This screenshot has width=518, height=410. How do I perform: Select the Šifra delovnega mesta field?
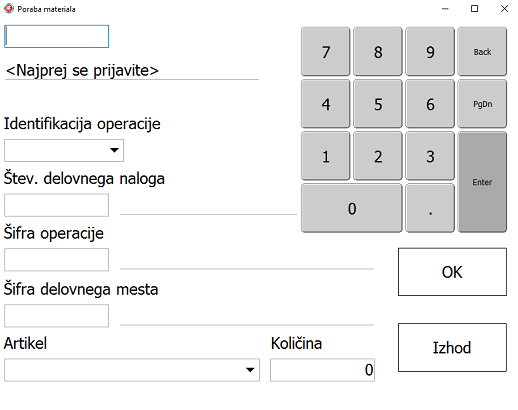tap(56, 315)
